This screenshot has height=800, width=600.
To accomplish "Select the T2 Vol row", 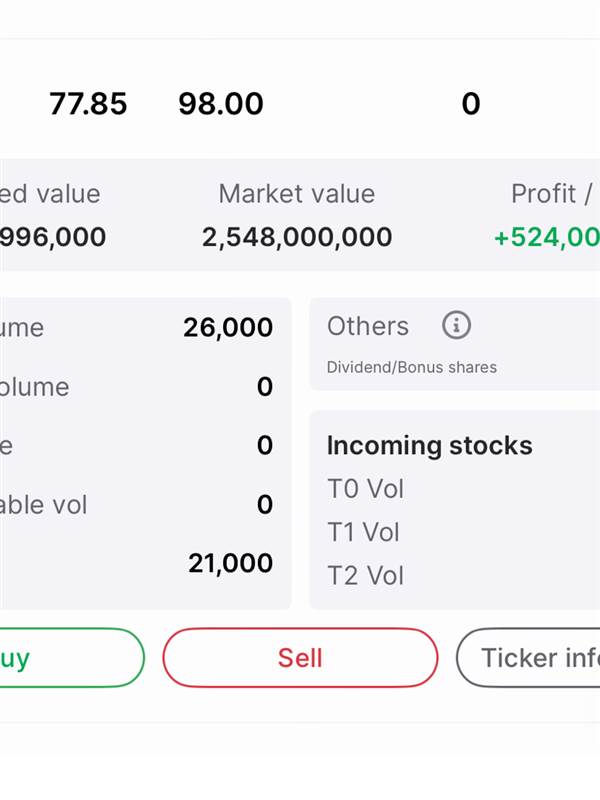I will pyautogui.click(x=365, y=576).
